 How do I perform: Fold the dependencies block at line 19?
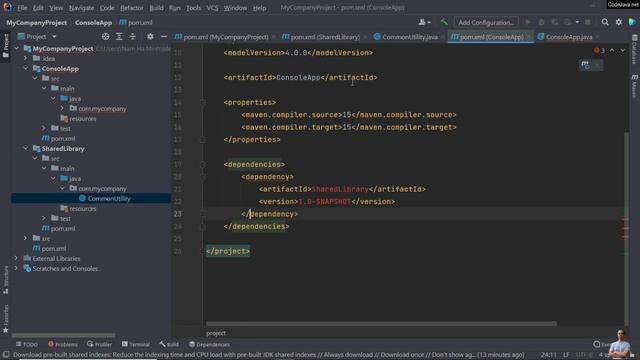(x=203, y=164)
